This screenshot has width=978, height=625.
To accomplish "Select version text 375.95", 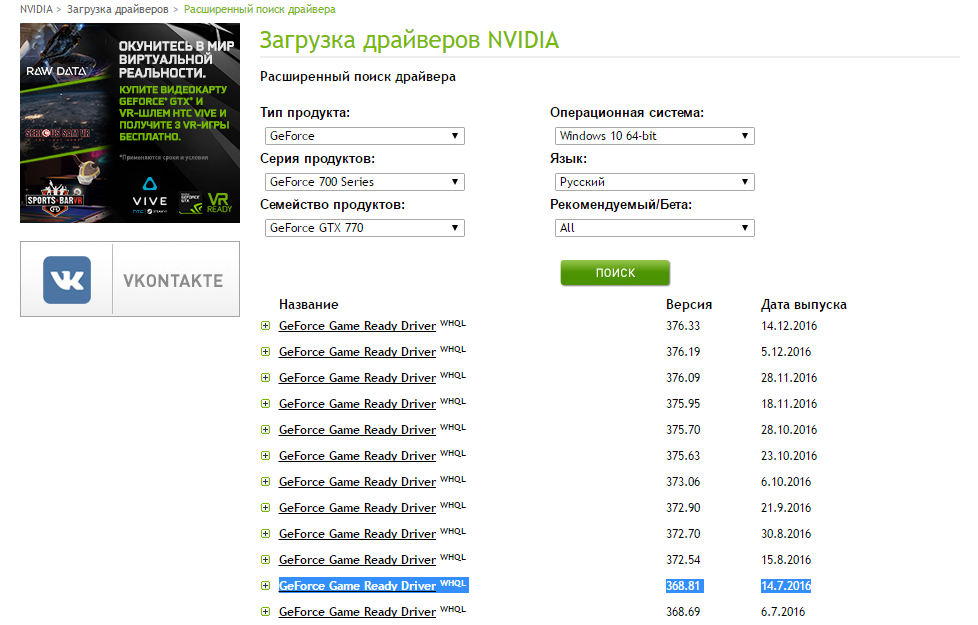I will click(683, 404).
